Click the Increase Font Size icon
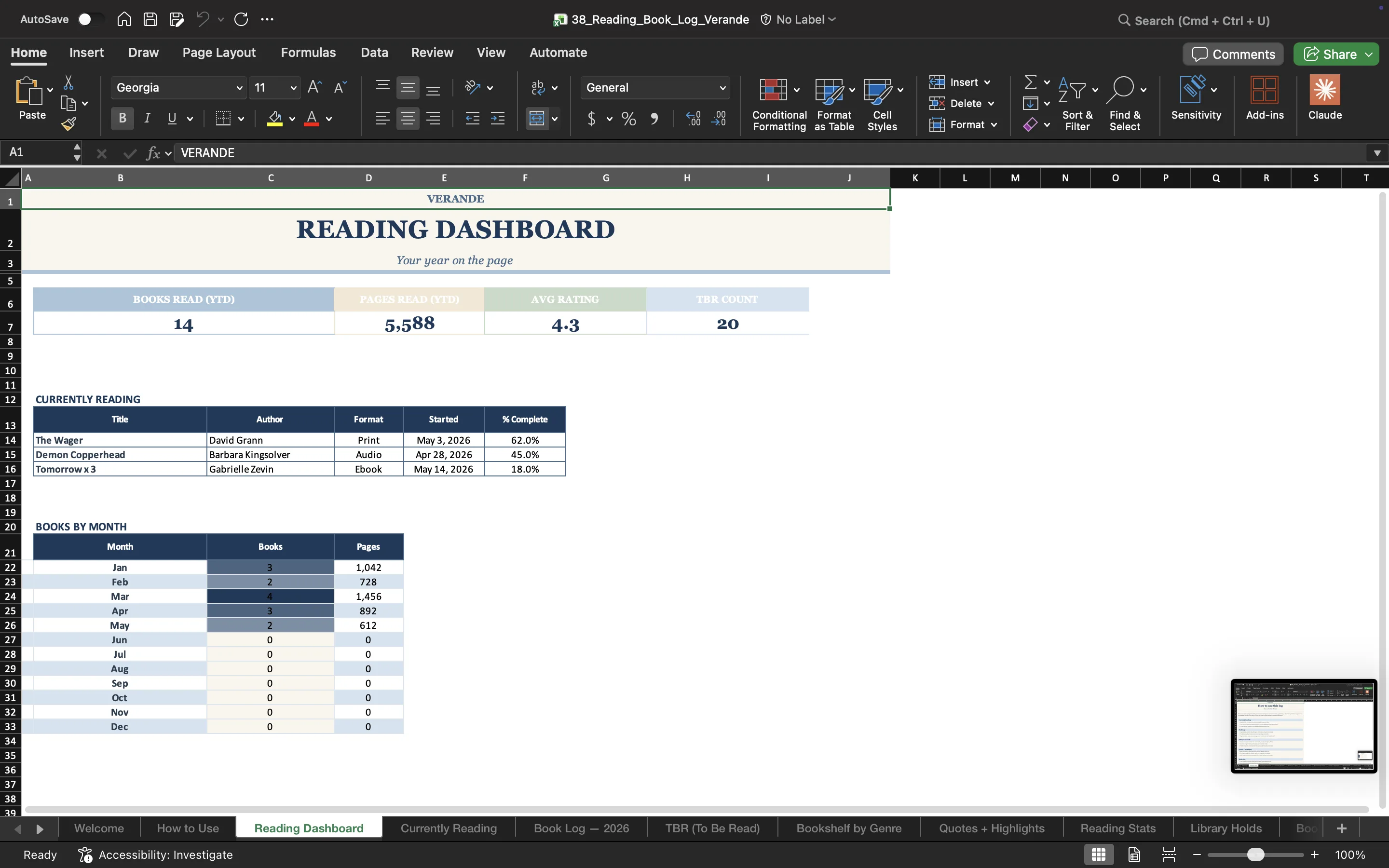Viewport: 1389px width, 868px height. point(314,87)
